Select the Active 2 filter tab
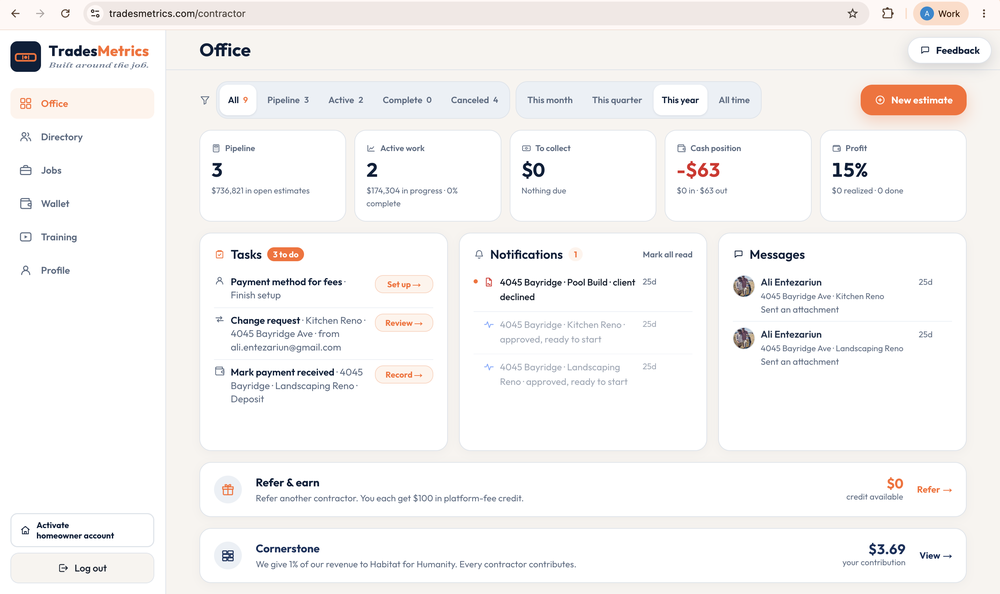Viewport: 1000px width, 594px height. [x=346, y=100]
